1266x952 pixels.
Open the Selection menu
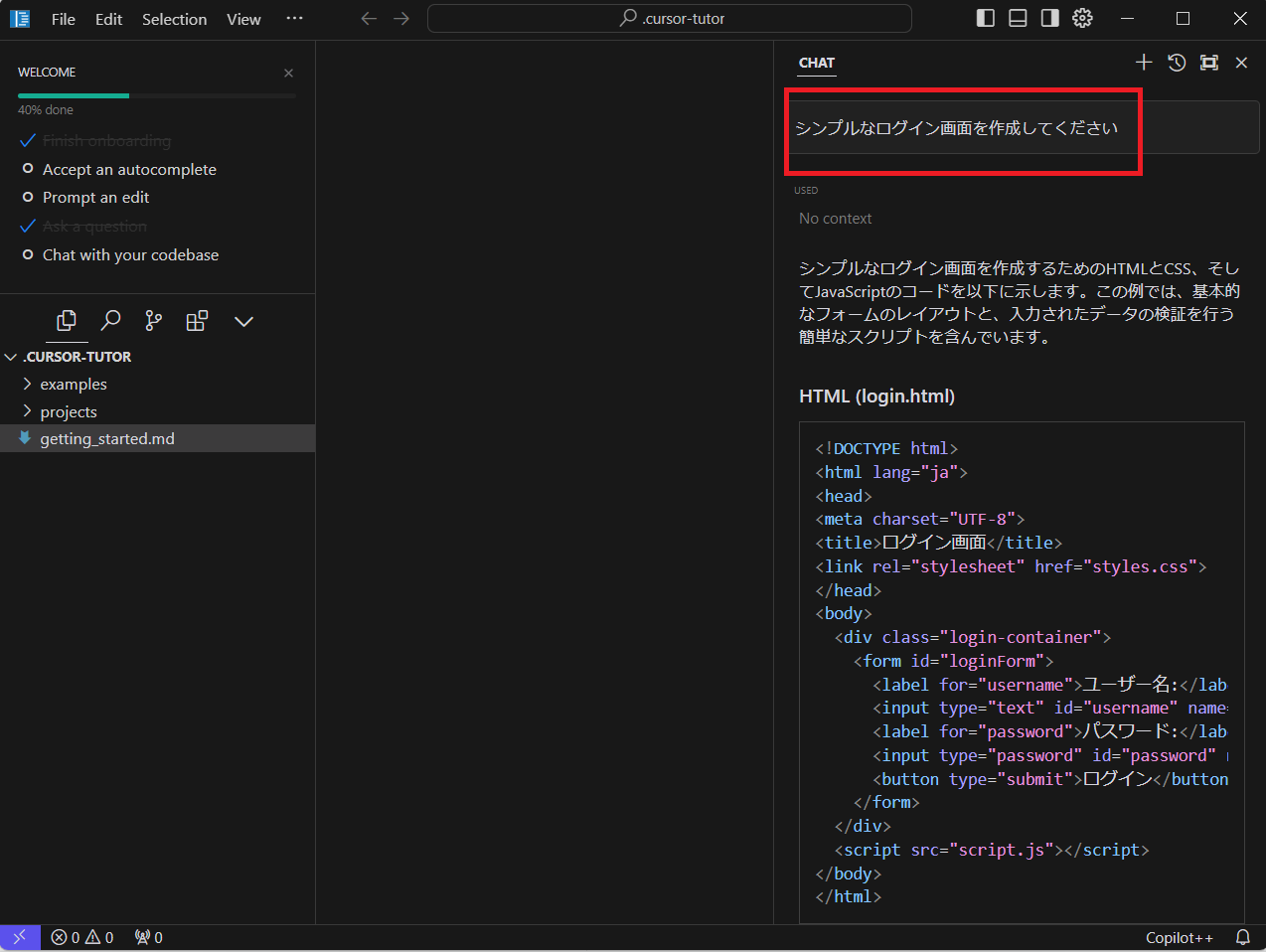tap(174, 19)
